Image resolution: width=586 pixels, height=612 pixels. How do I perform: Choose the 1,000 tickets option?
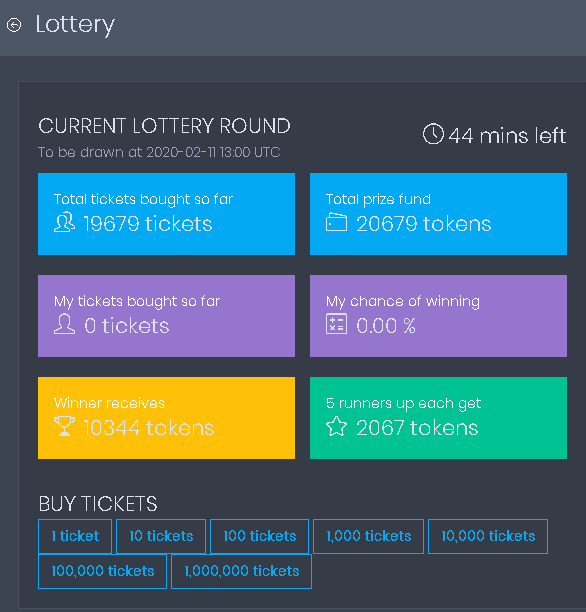pyautogui.click(x=368, y=536)
